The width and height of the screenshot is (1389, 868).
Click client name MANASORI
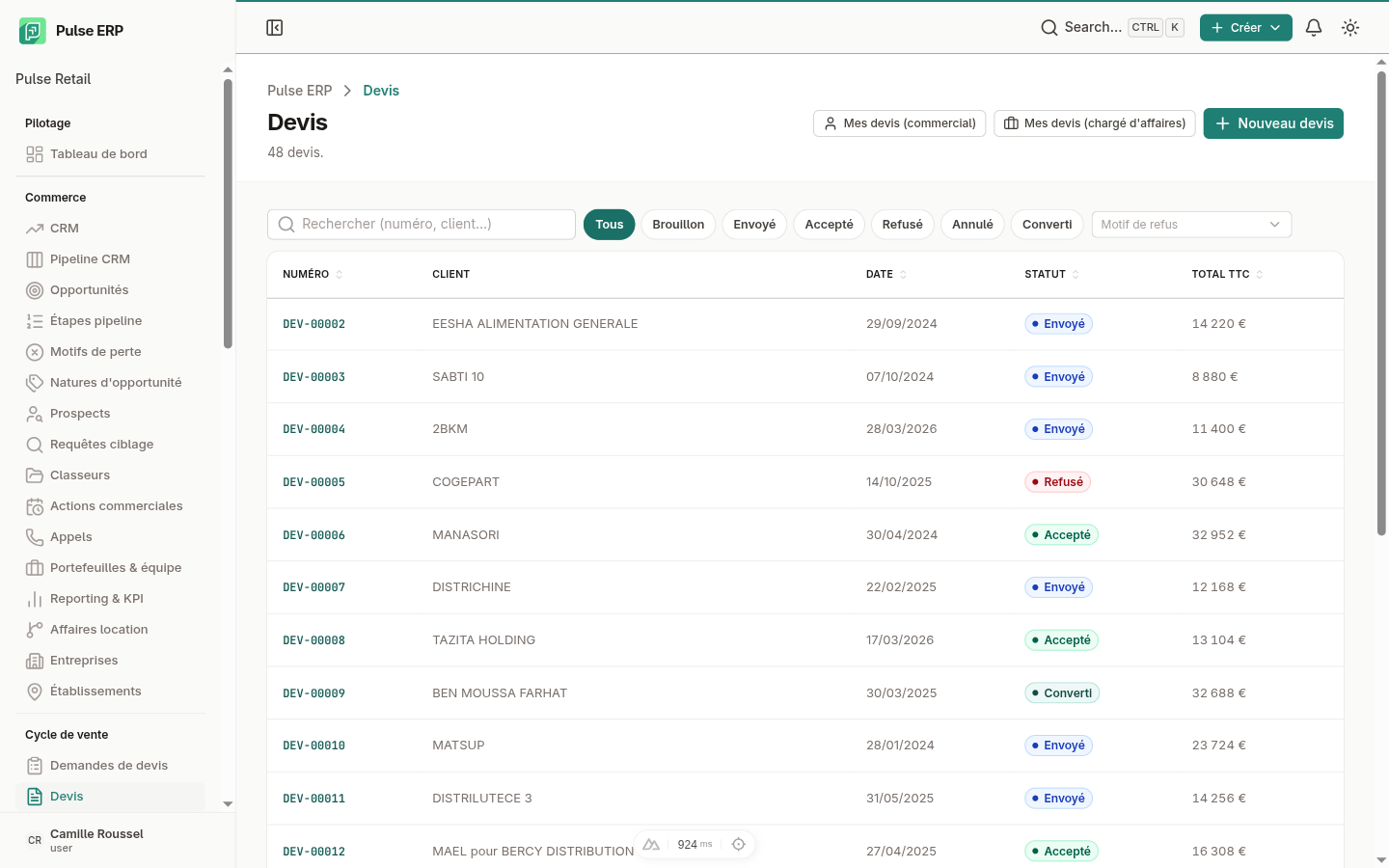click(x=466, y=535)
